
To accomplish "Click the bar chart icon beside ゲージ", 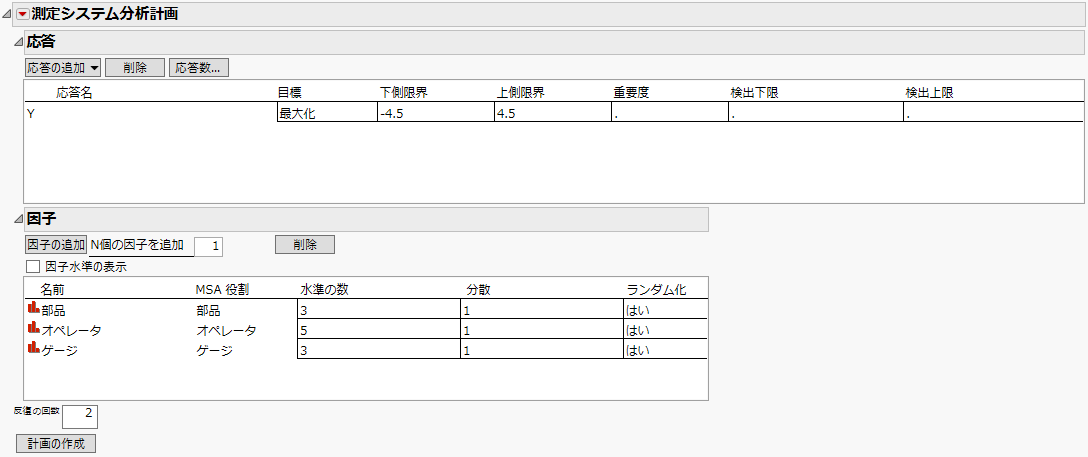I will [x=33, y=350].
